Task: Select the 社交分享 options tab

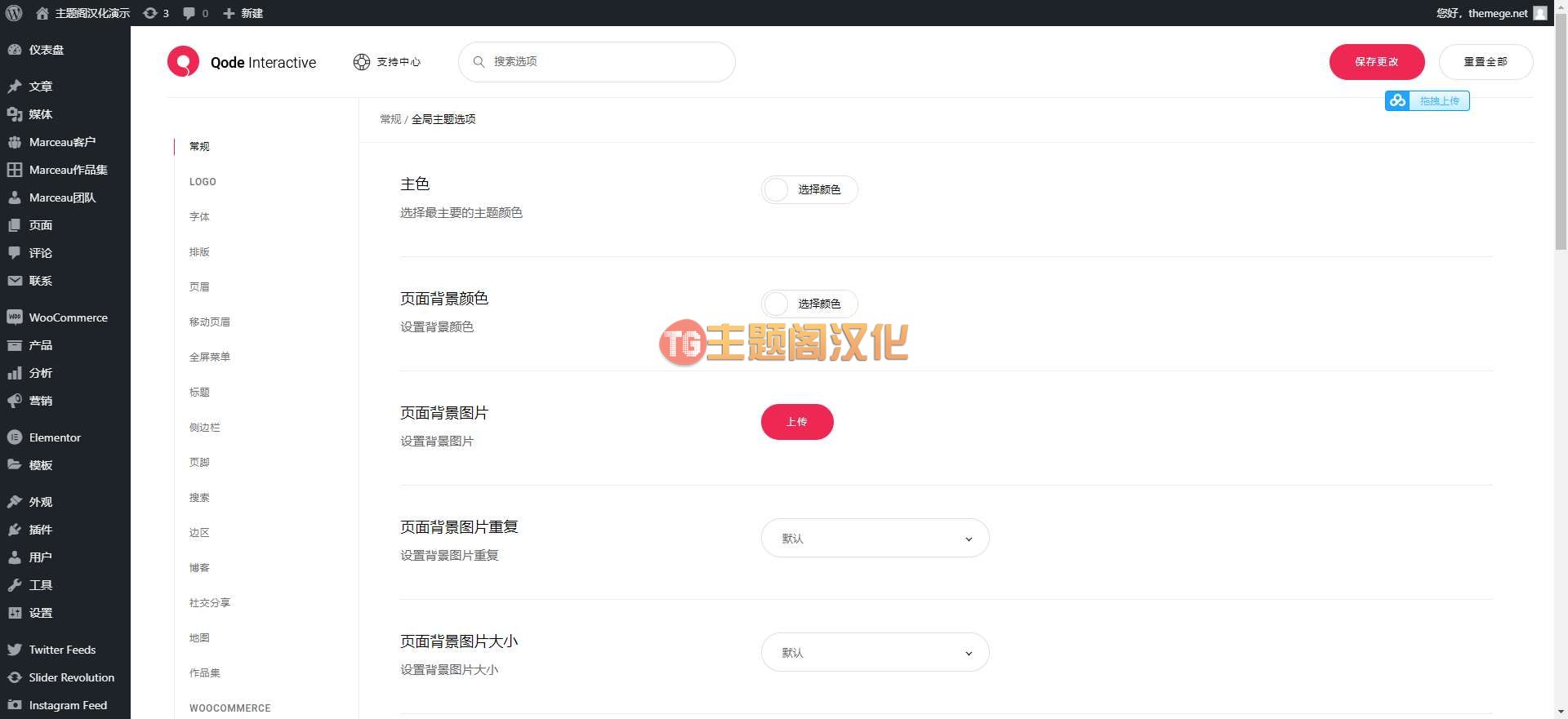Action: [x=210, y=603]
